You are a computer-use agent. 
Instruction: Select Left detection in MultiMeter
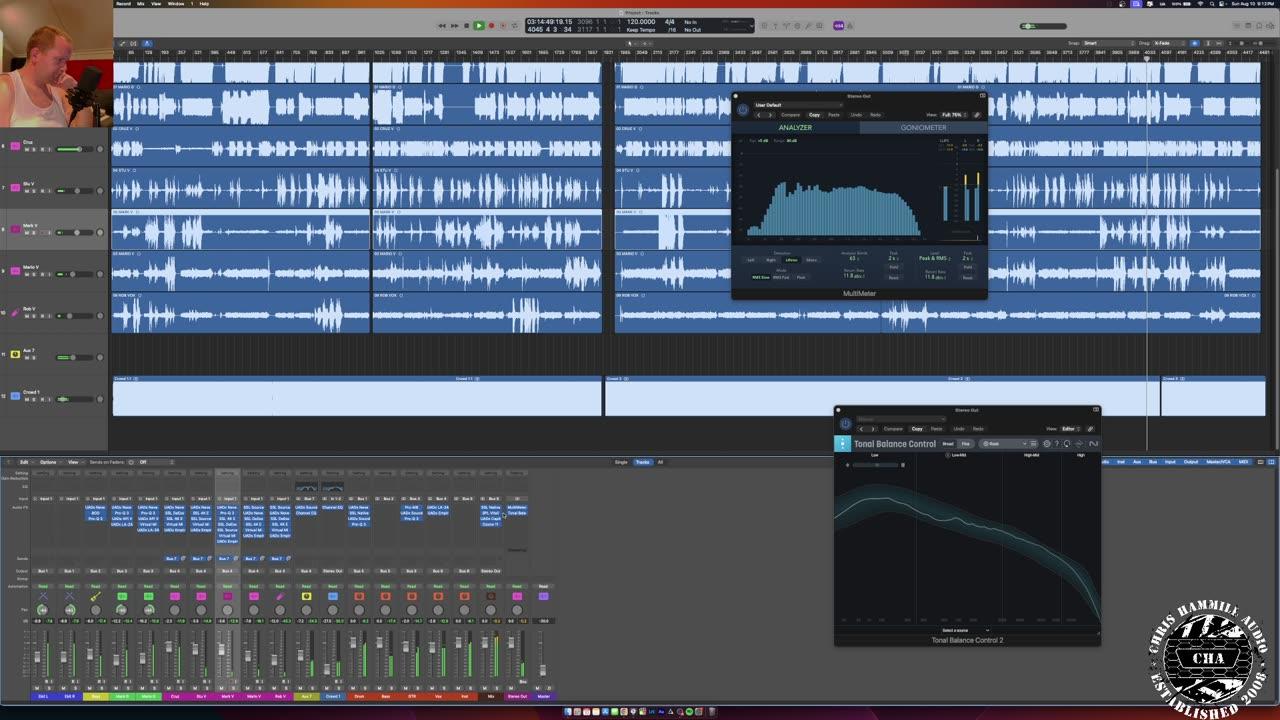751,260
